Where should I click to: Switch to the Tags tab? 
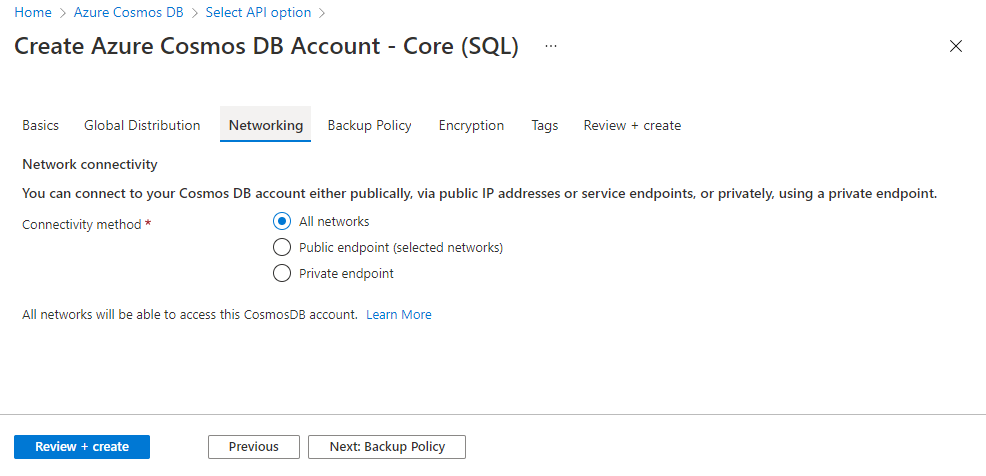(x=545, y=125)
